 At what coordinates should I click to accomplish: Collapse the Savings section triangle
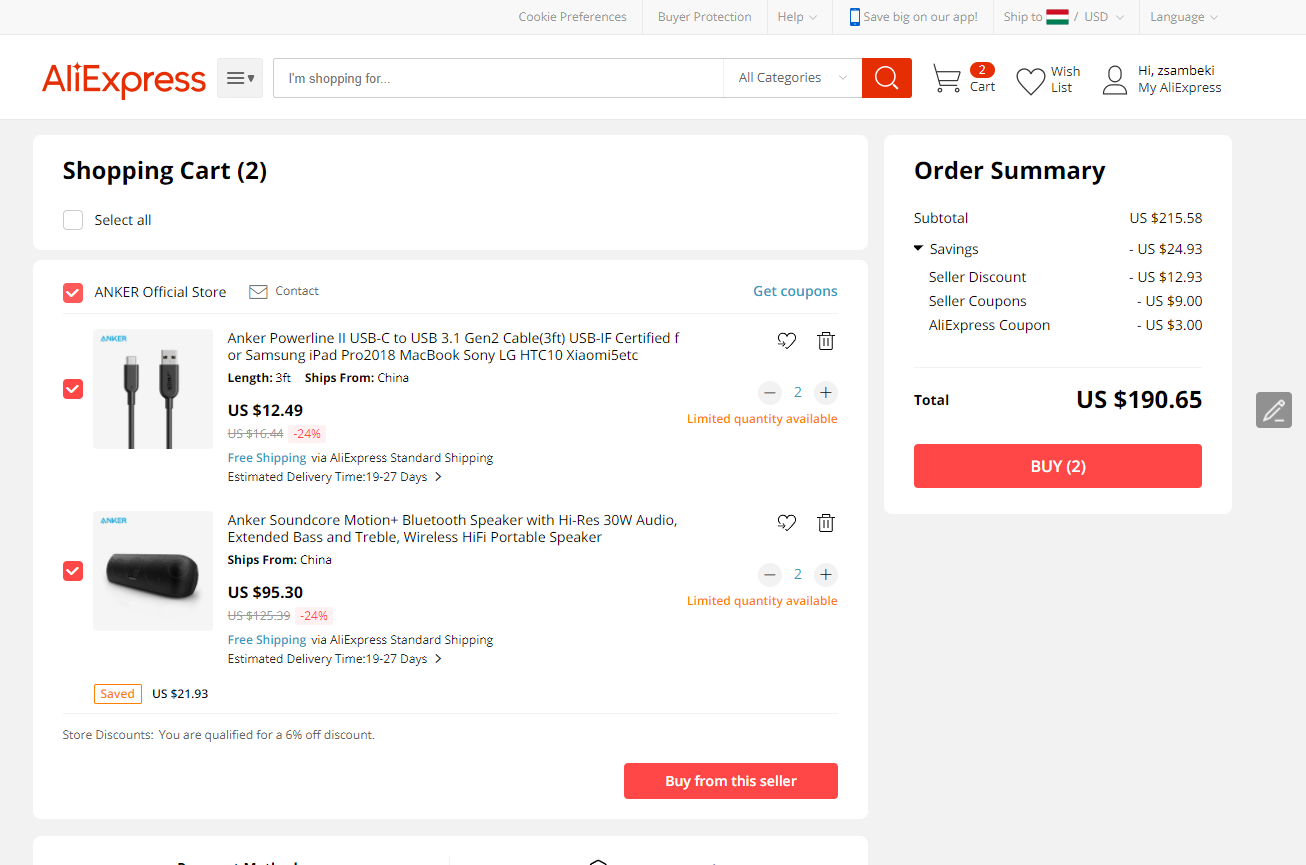click(x=918, y=248)
